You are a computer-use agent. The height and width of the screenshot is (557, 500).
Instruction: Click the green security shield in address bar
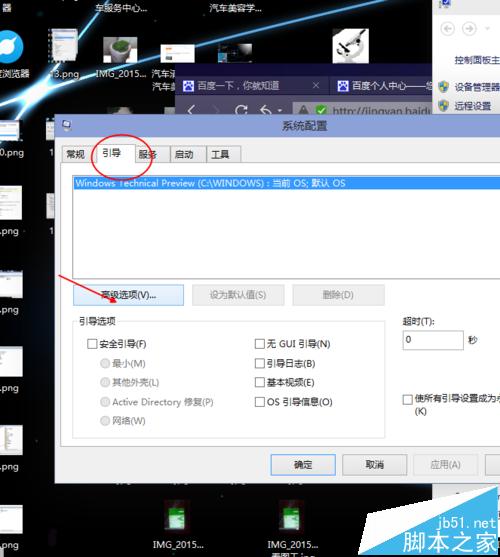321,110
